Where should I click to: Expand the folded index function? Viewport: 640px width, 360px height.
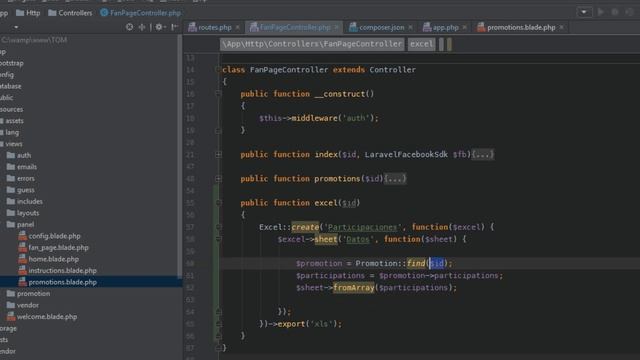pos(218,154)
